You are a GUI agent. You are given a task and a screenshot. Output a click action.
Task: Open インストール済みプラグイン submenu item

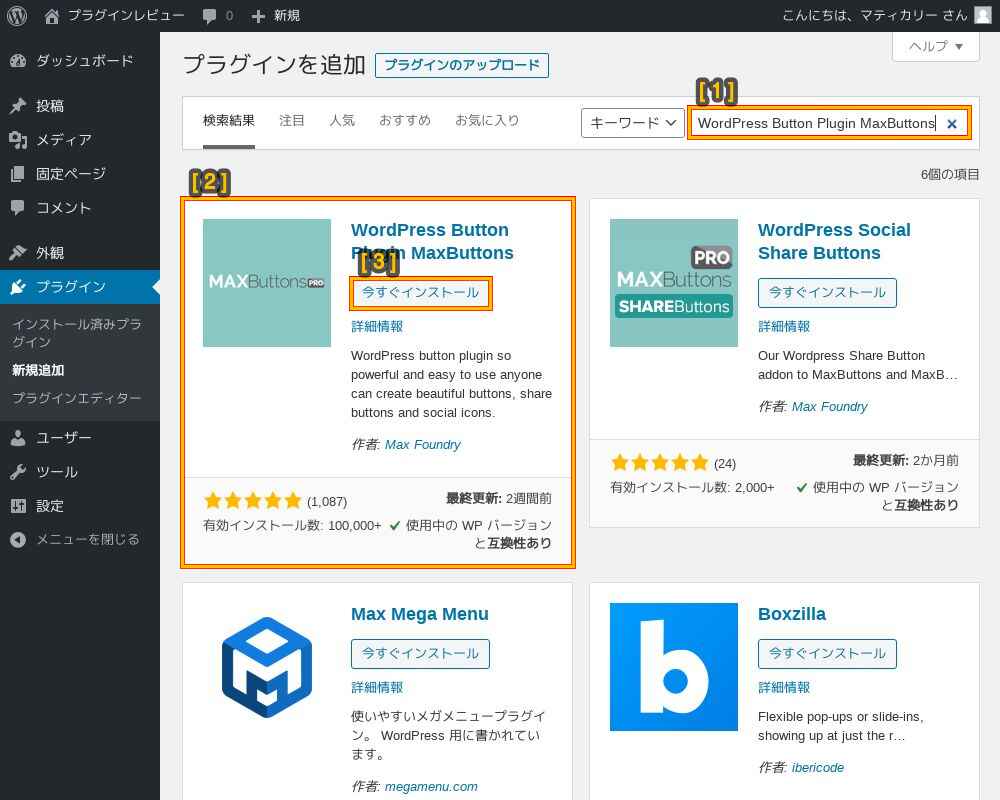click(77, 333)
